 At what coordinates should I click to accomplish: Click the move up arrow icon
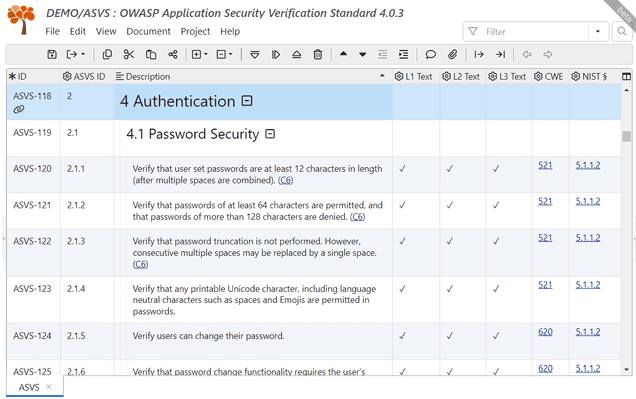[343, 54]
